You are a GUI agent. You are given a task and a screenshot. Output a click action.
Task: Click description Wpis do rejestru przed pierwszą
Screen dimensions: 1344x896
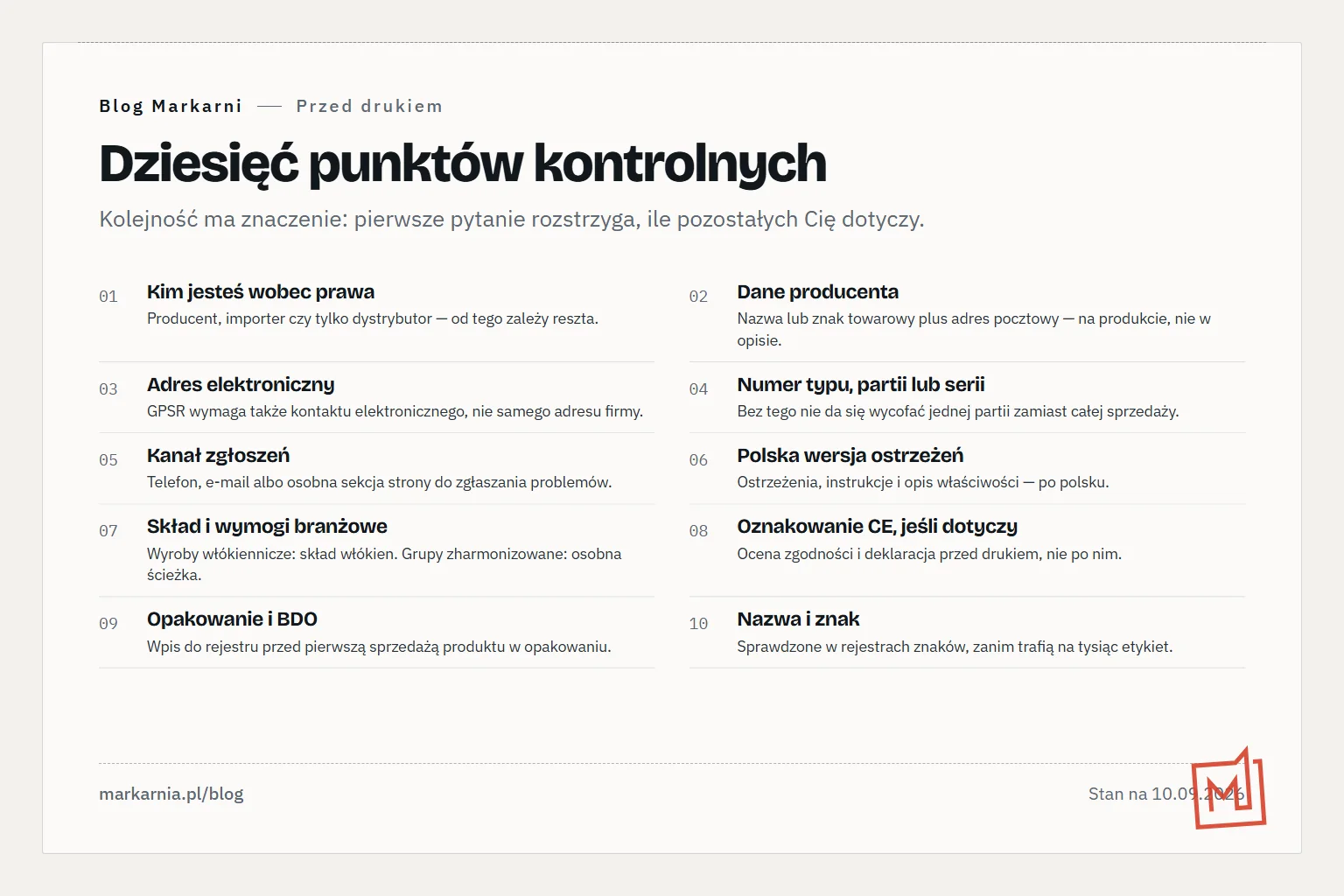click(x=379, y=647)
